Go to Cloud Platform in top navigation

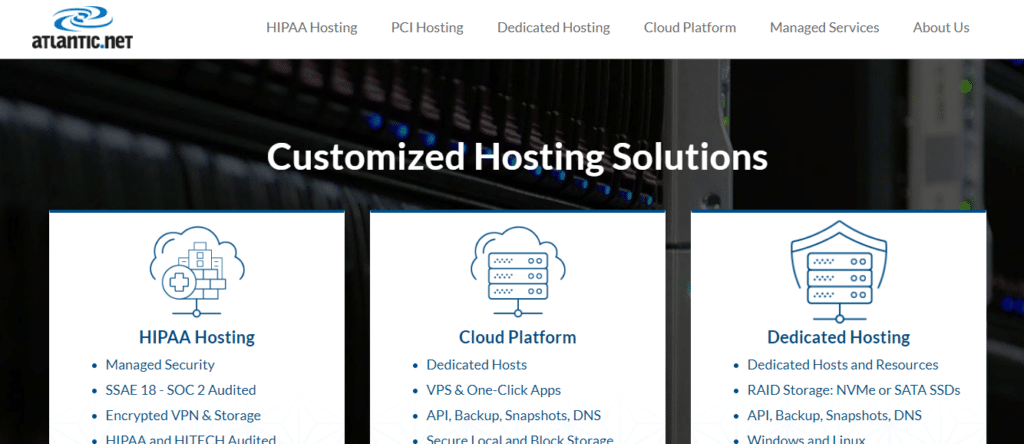pos(690,28)
